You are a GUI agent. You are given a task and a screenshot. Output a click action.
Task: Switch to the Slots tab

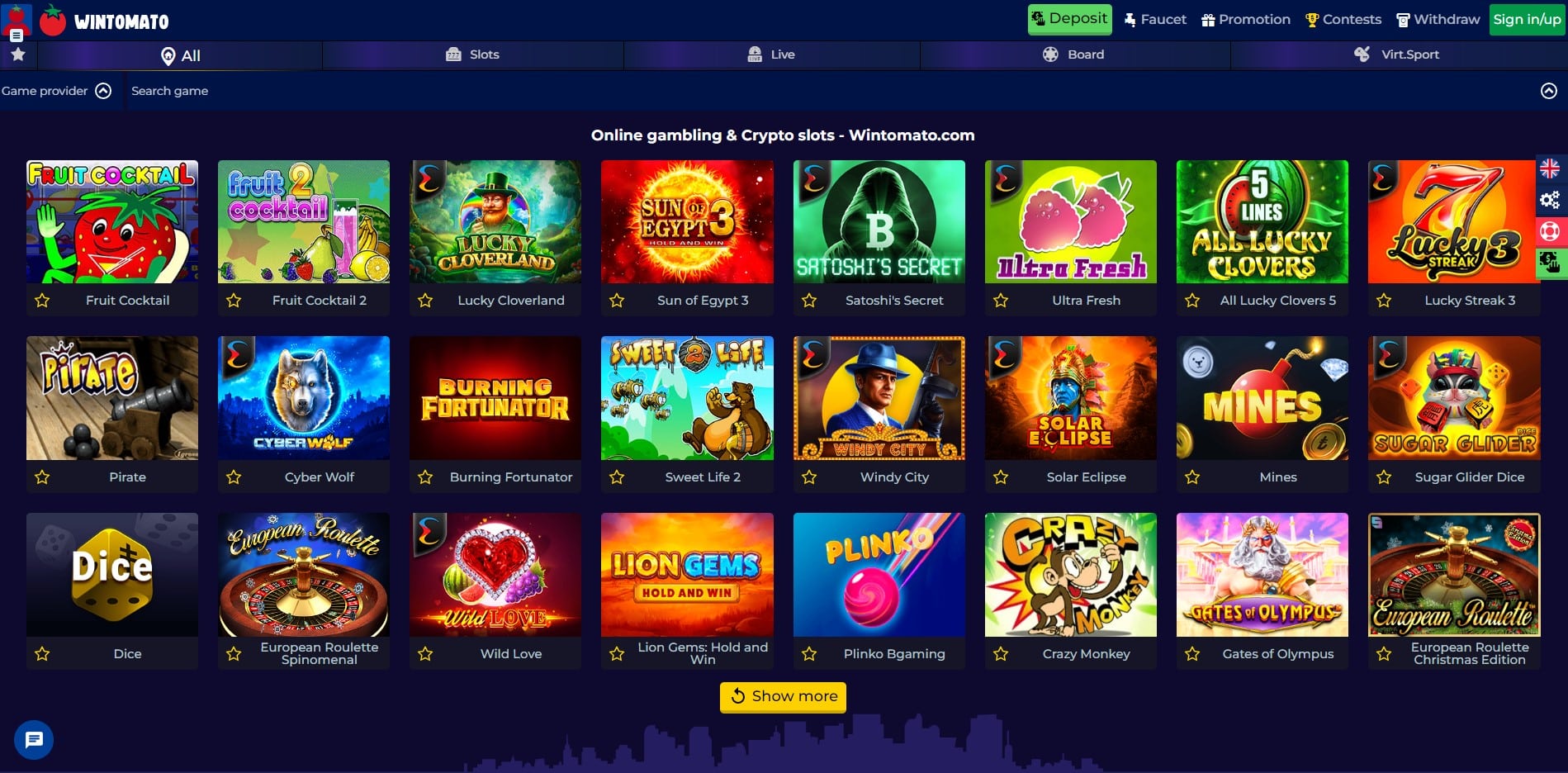tap(472, 55)
